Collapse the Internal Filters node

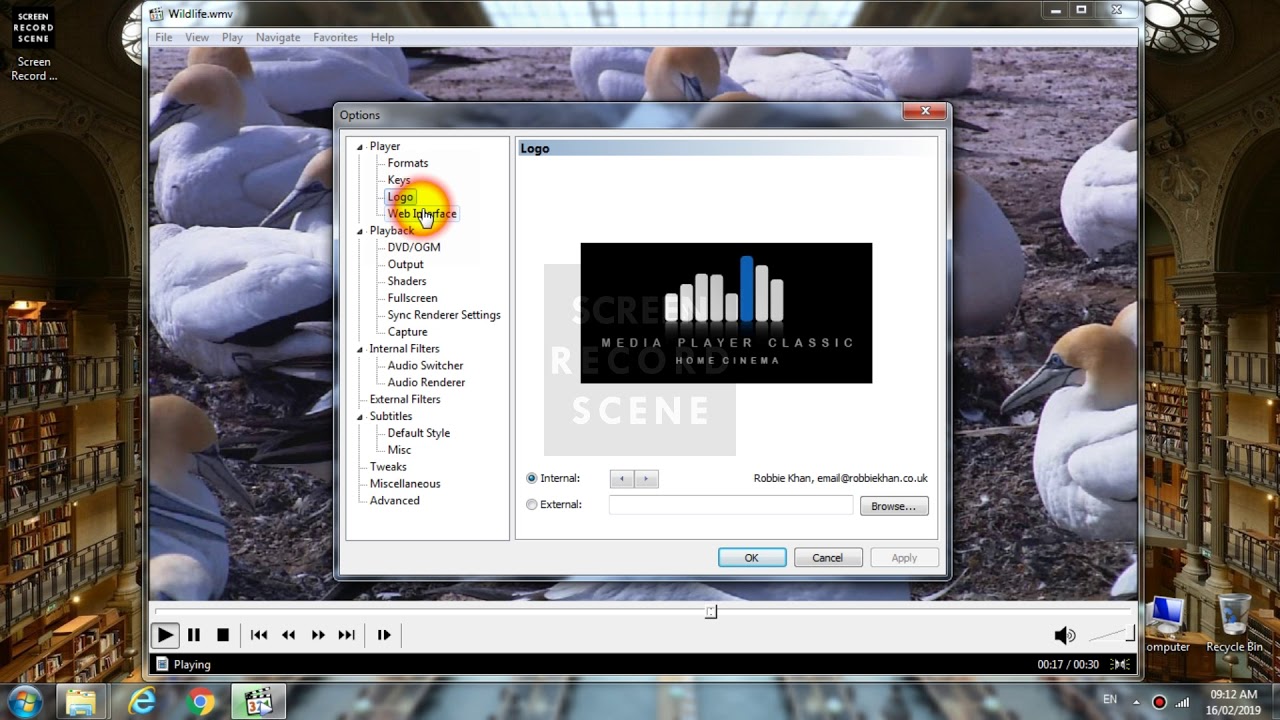360,349
